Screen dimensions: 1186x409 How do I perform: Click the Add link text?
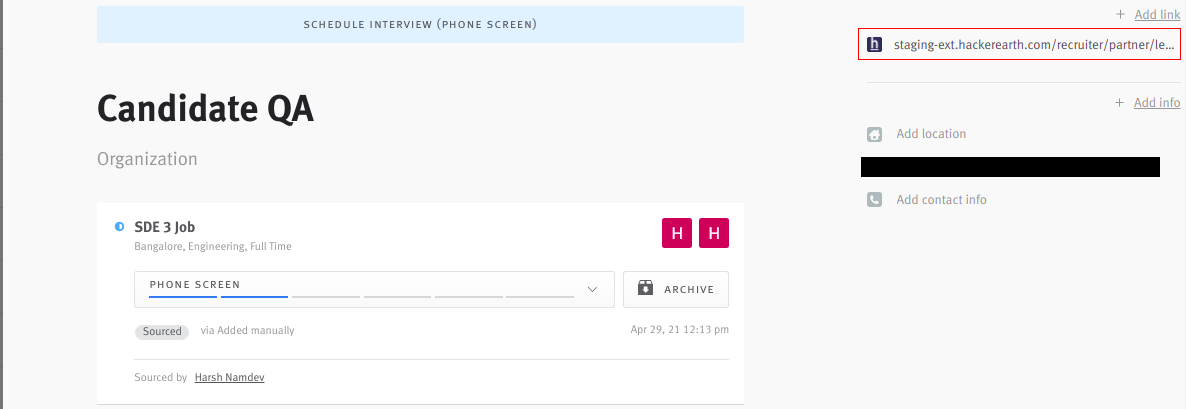pyautogui.click(x=1157, y=14)
